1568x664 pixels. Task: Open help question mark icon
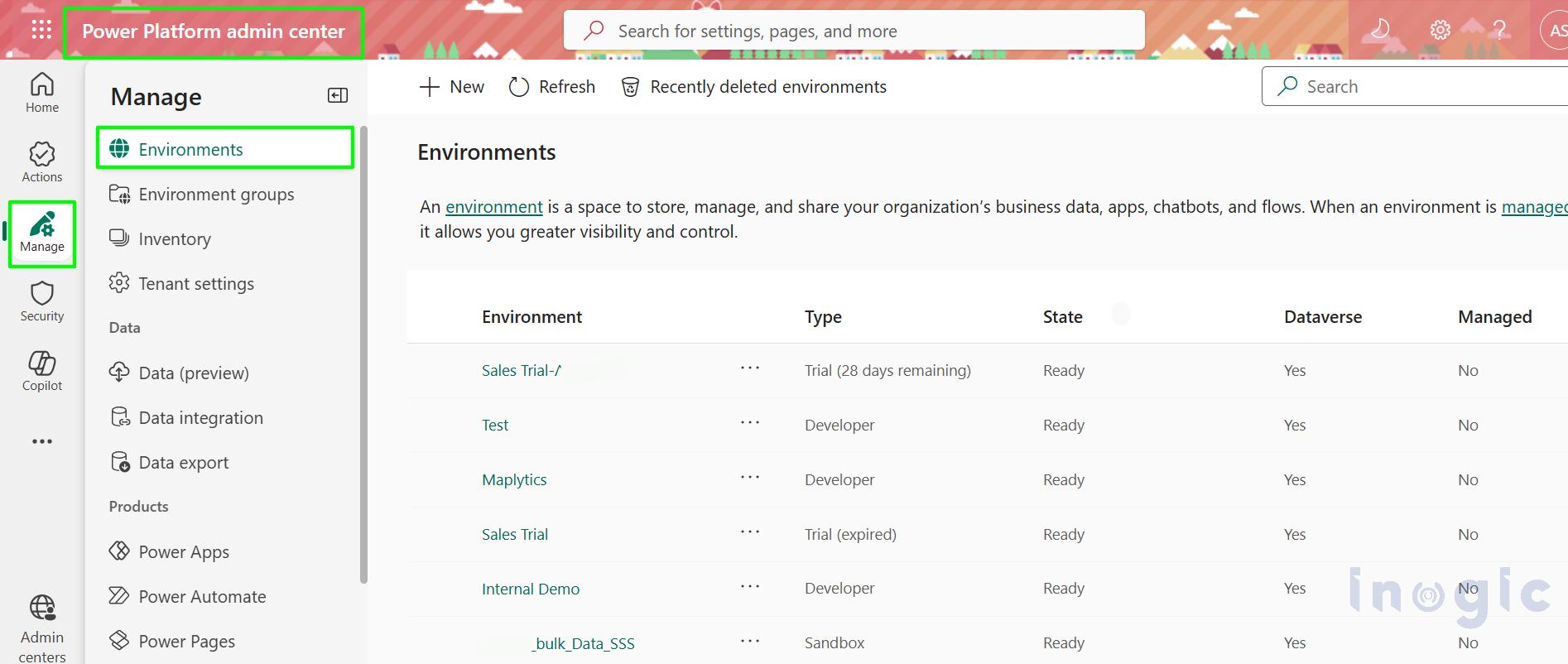pyautogui.click(x=1499, y=31)
